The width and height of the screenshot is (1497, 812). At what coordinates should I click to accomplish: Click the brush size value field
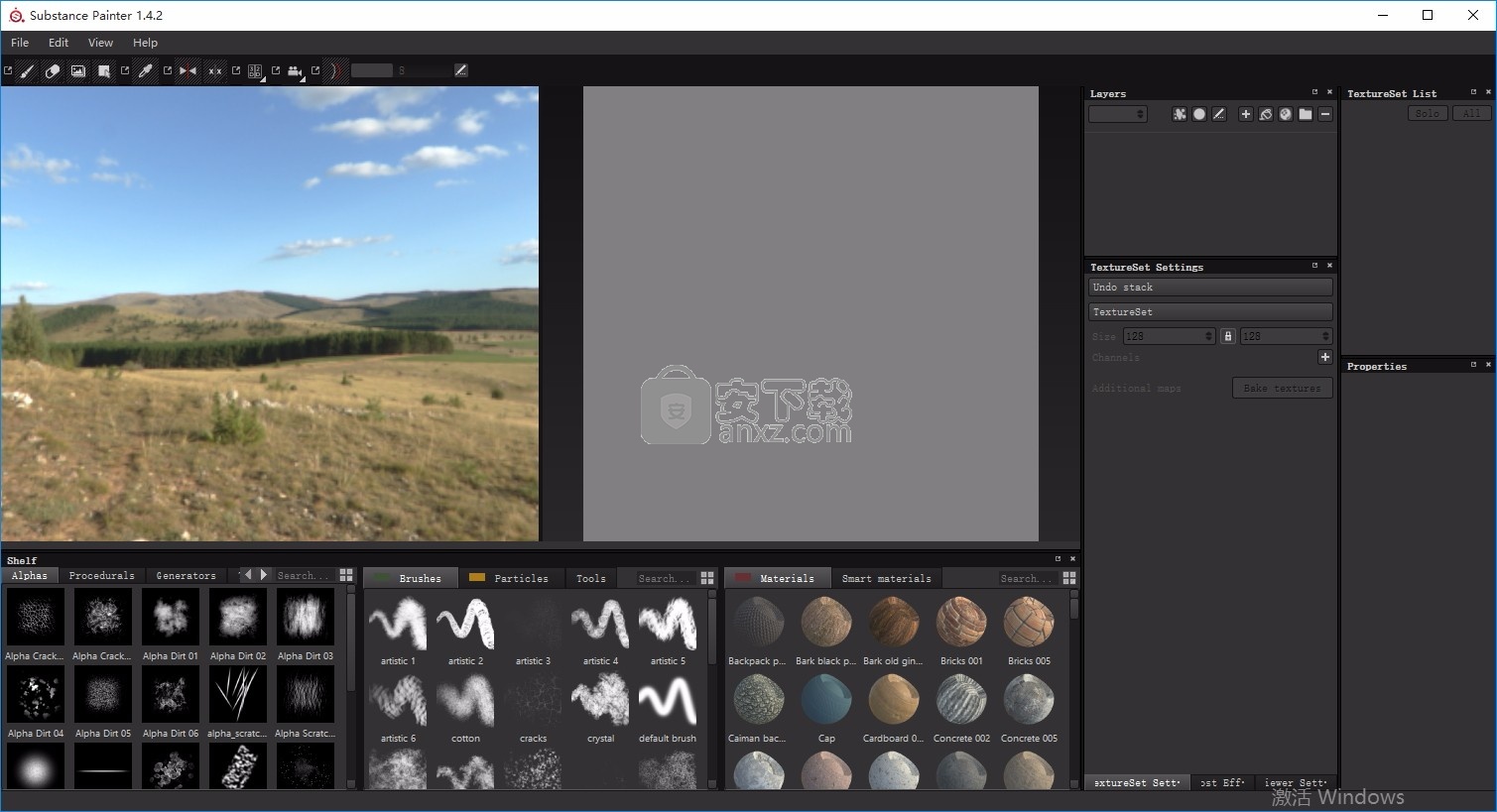point(372,70)
